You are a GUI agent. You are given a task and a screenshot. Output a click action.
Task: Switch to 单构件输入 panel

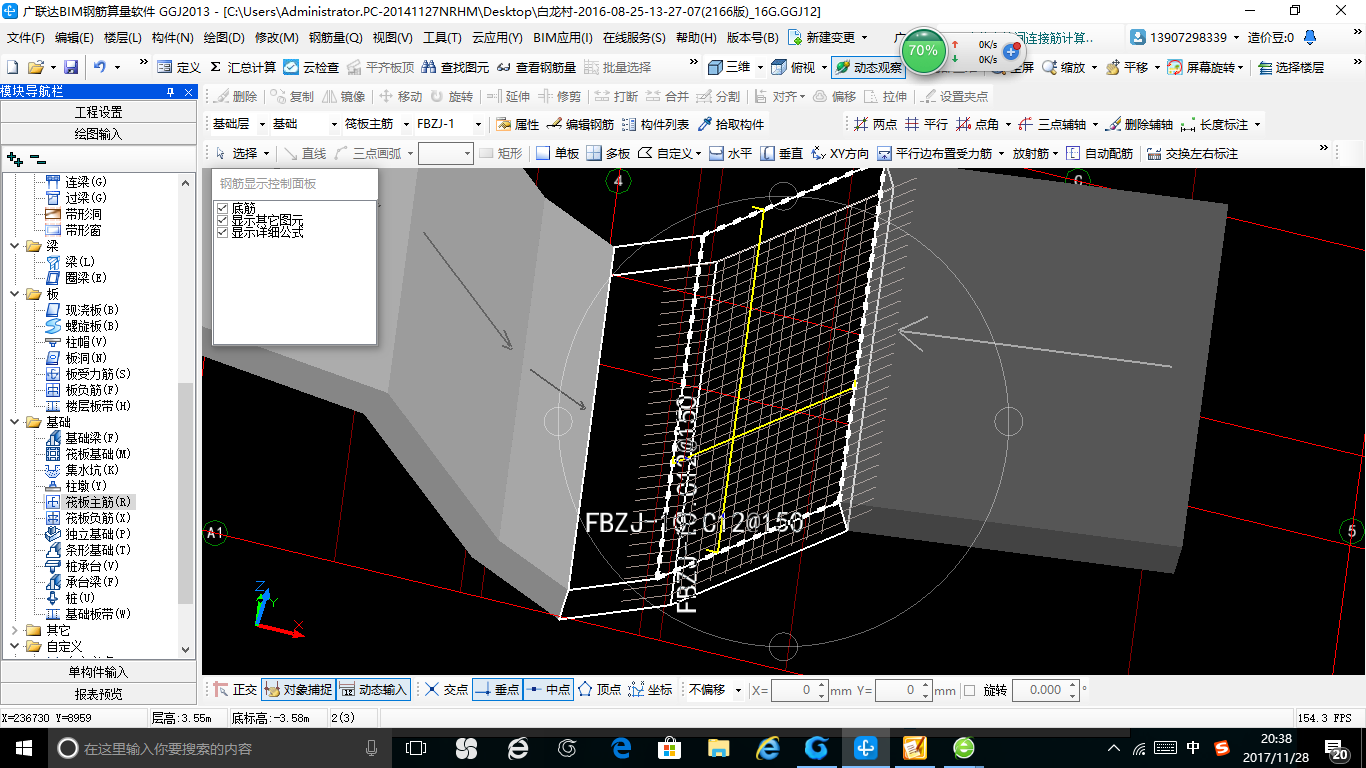pos(99,672)
